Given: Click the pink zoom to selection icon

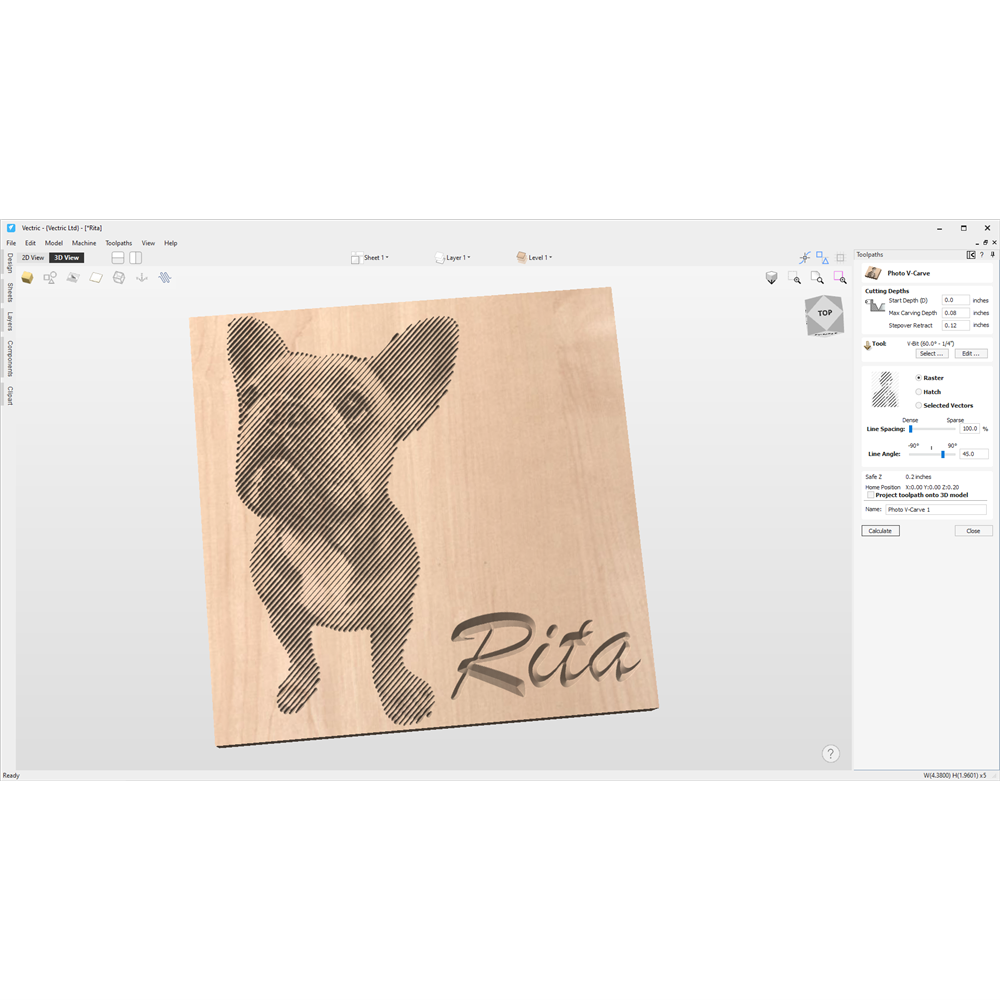Looking at the screenshot, I should pos(840,277).
